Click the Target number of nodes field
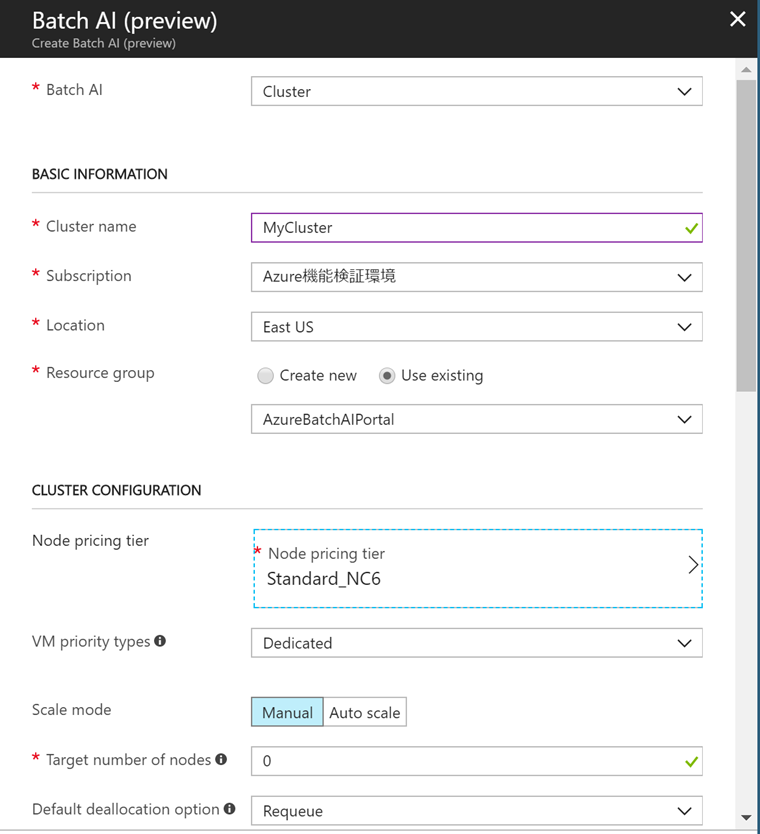 (477, 761)
